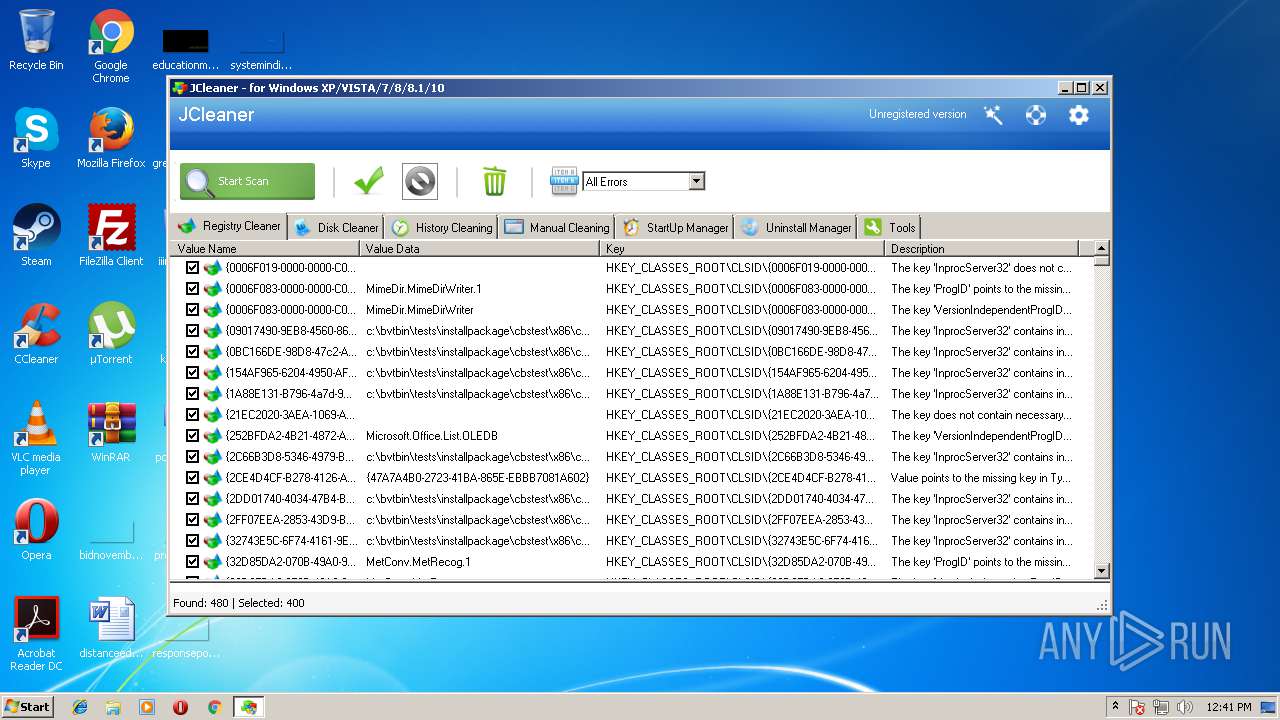Uncheck the {0006F019-0000-0000-C0... entry
Viewport: 1280px width, 720px height.
[x=193, y=267]
